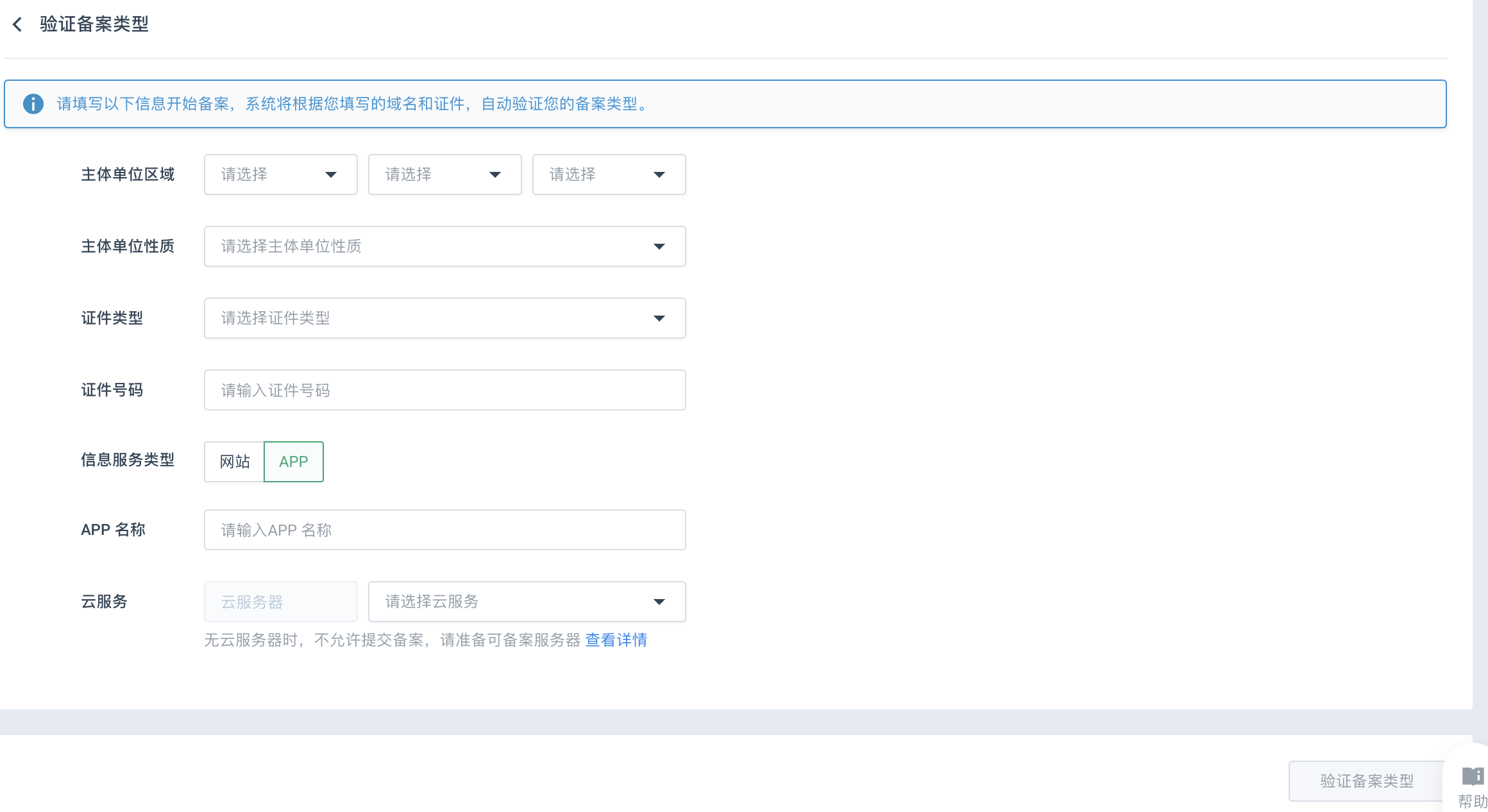Click the blue info icon in the notice banner
The width and height of the screenshot is (1488, 812).
pyautogui.click(x=33, y=104)
